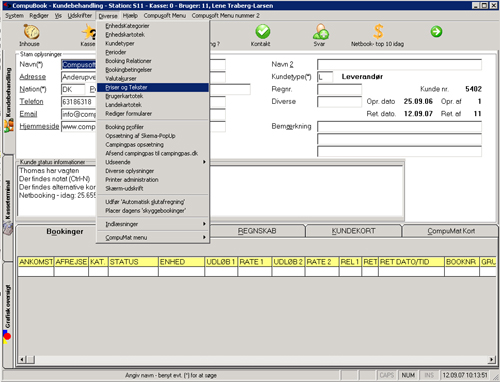Choose Campingpas opsætning menu entry
Image resolution: width=500 pixels, height=382 pixels.
click(x=153, y=145)
